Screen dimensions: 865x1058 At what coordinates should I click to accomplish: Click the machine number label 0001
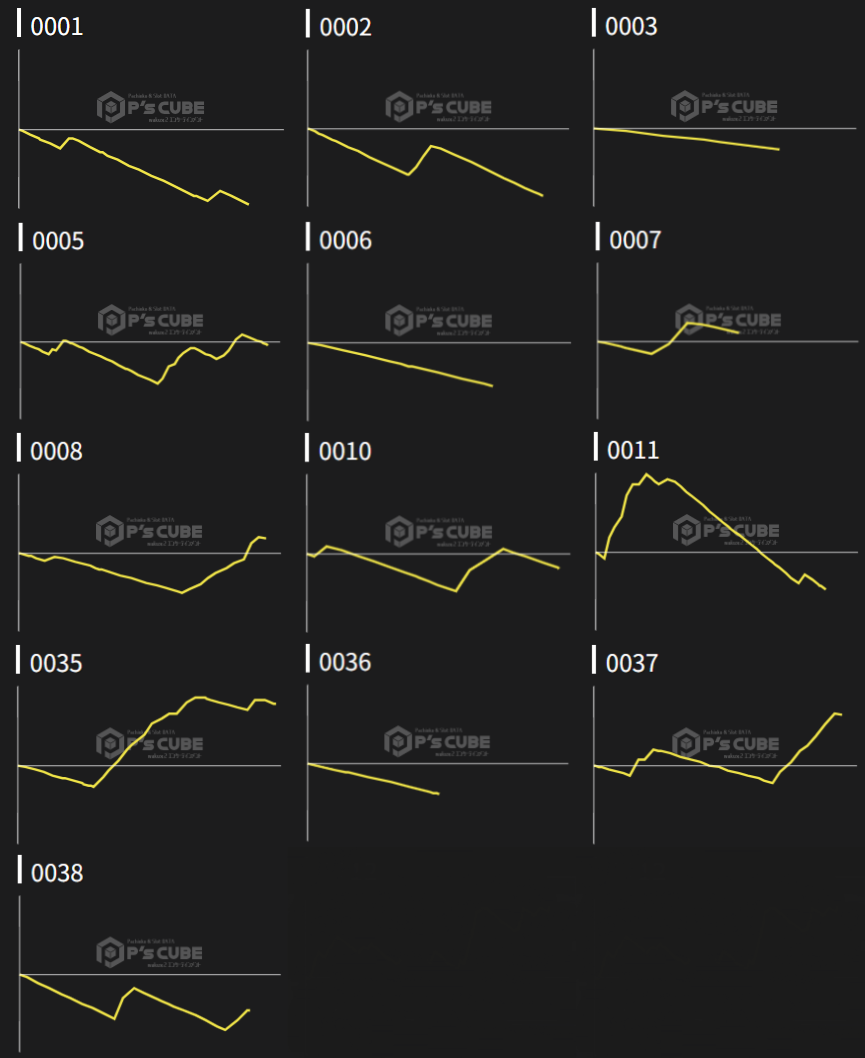click(x=57, y=27)
